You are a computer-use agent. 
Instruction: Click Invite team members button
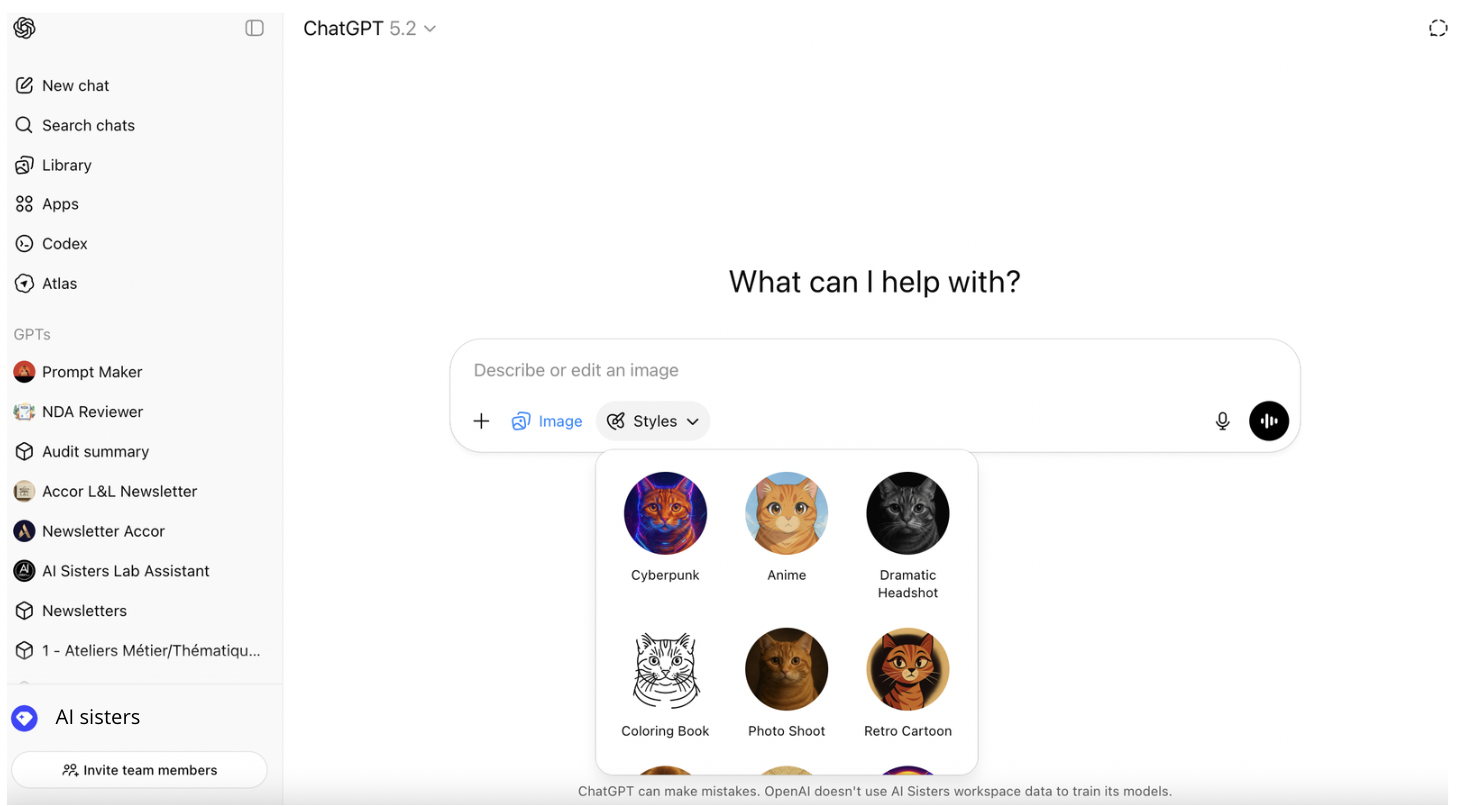[139, 770]
